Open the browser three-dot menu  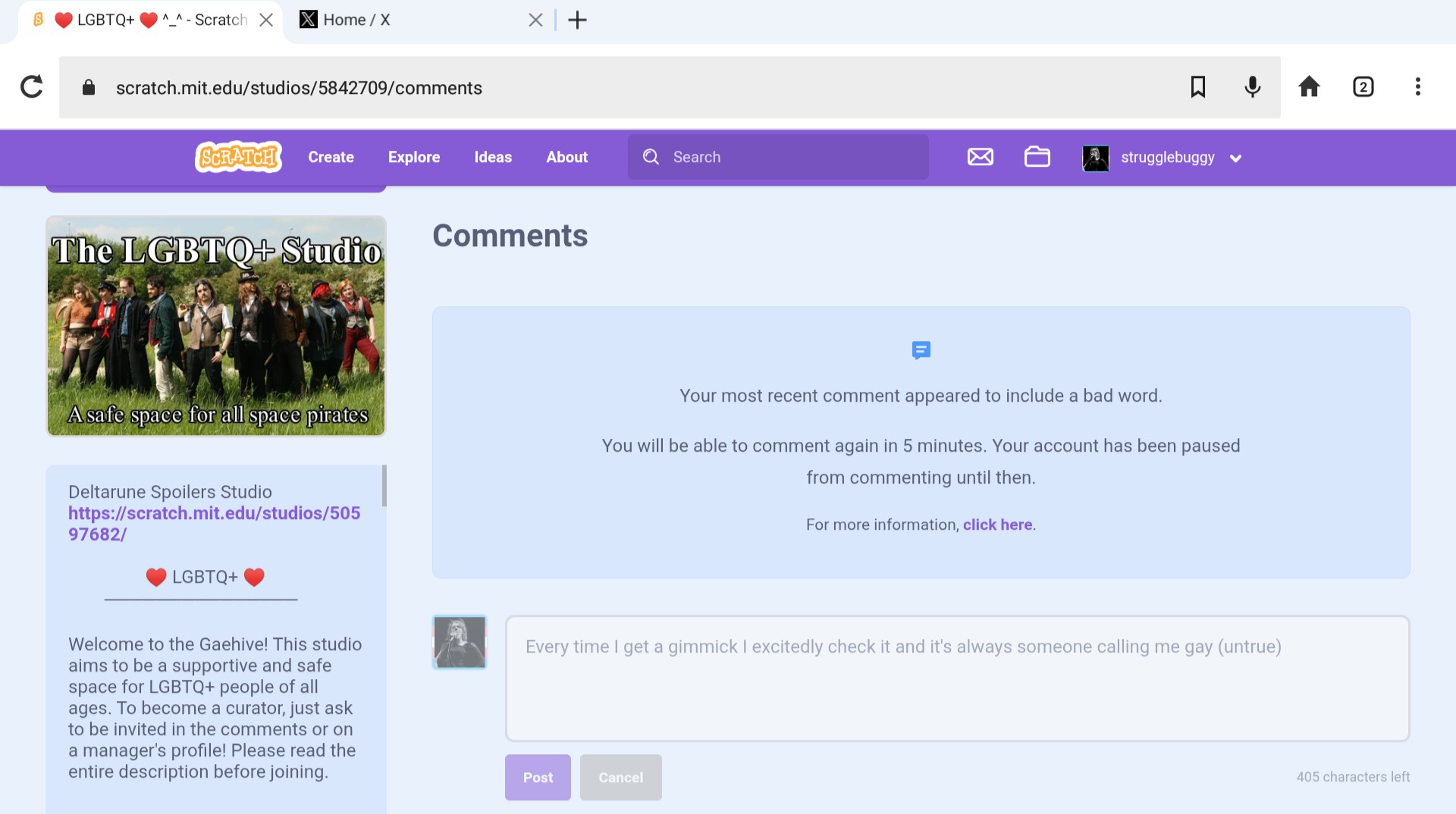coord(1417,87)
